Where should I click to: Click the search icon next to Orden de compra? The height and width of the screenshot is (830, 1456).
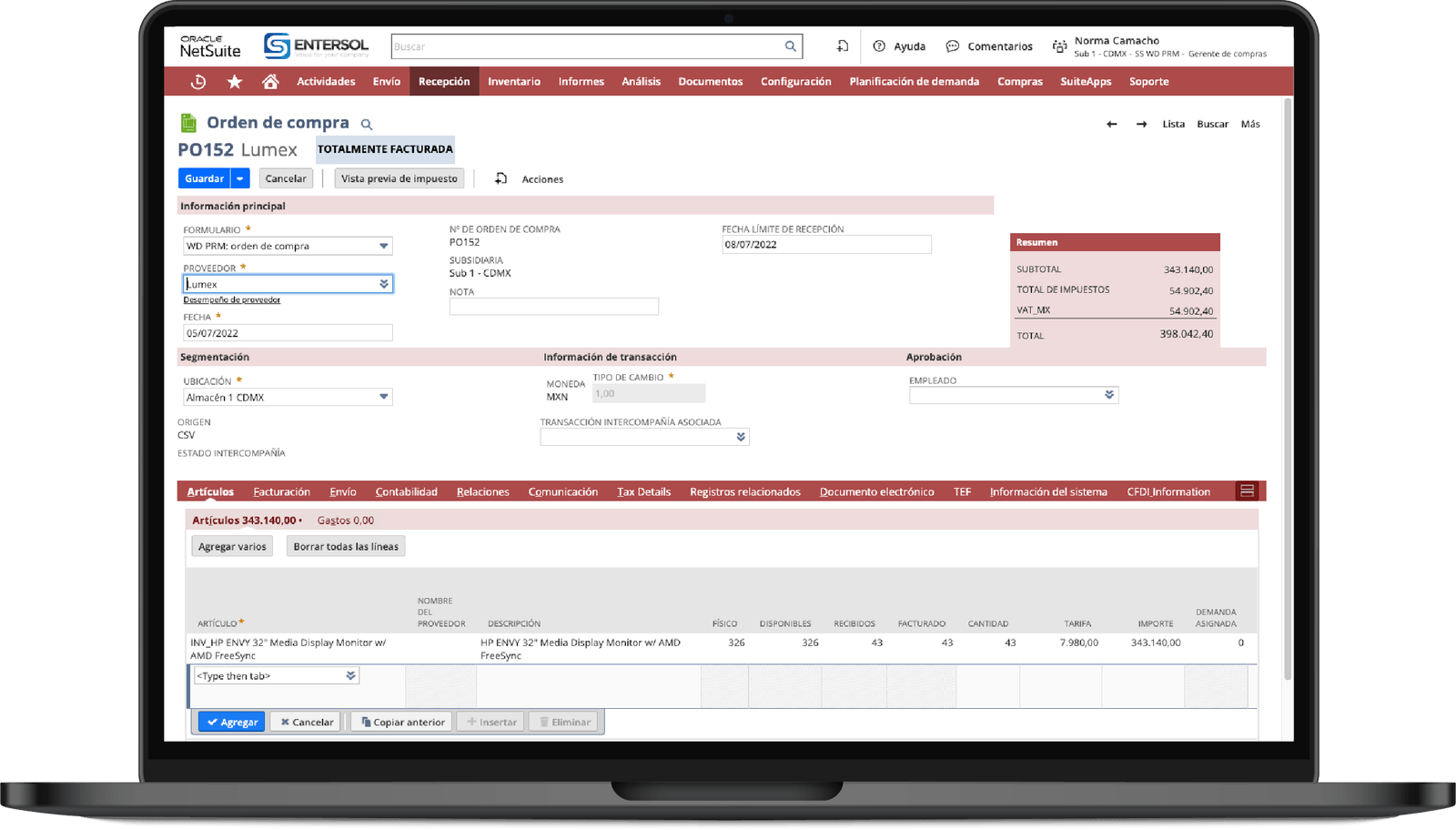(x=367, y=125)
